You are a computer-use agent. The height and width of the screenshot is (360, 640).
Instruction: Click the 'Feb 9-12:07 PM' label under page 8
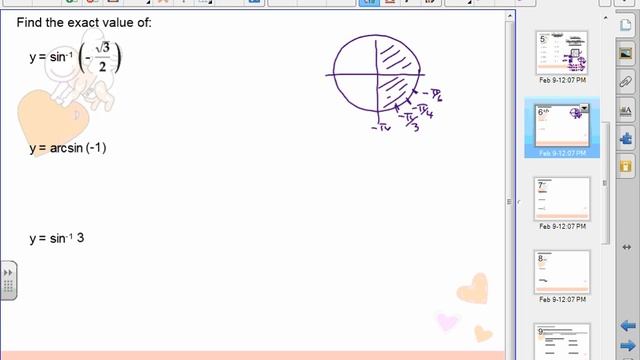coord(562,300)
